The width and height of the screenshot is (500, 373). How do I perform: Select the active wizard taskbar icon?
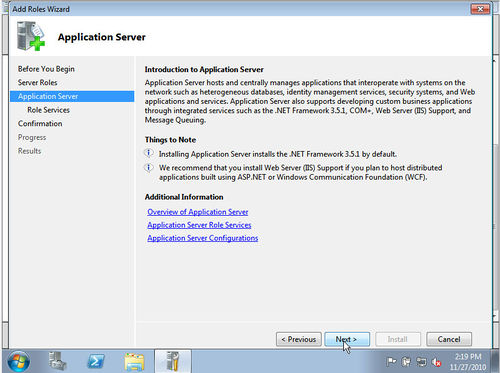click(x=173, y=361)
